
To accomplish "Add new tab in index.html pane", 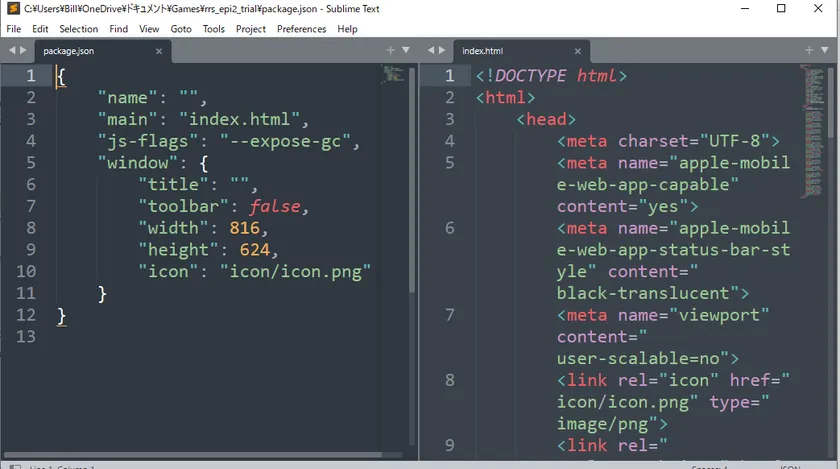I will [811, 50].
